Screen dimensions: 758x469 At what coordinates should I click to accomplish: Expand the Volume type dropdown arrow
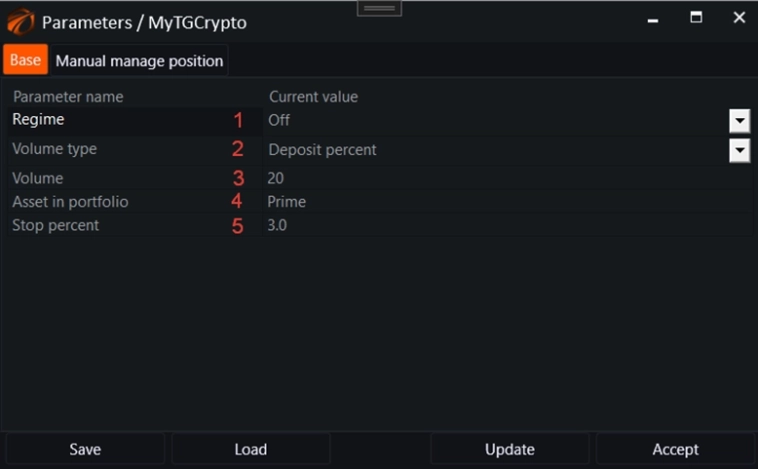click(x=739, y=150)
